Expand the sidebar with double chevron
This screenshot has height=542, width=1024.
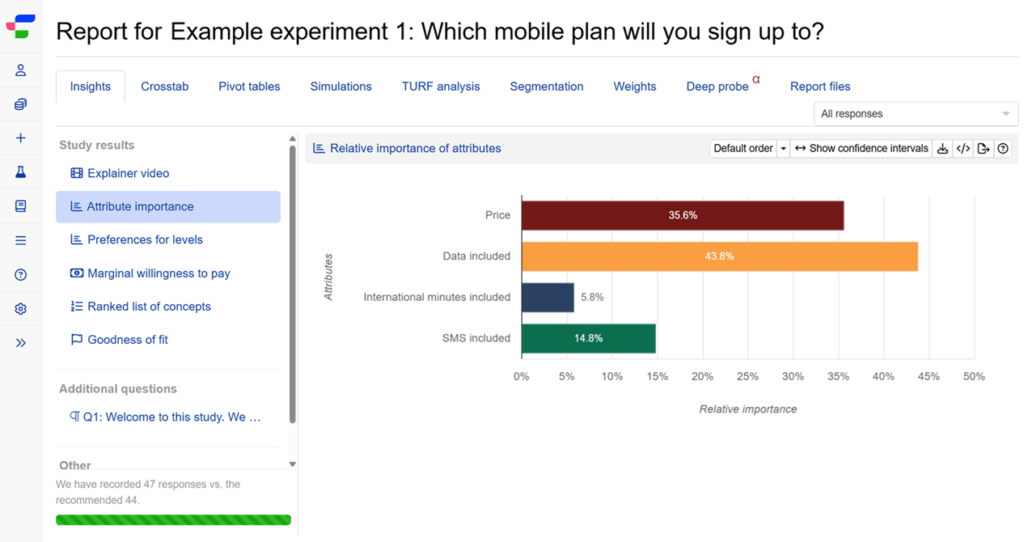21,343
